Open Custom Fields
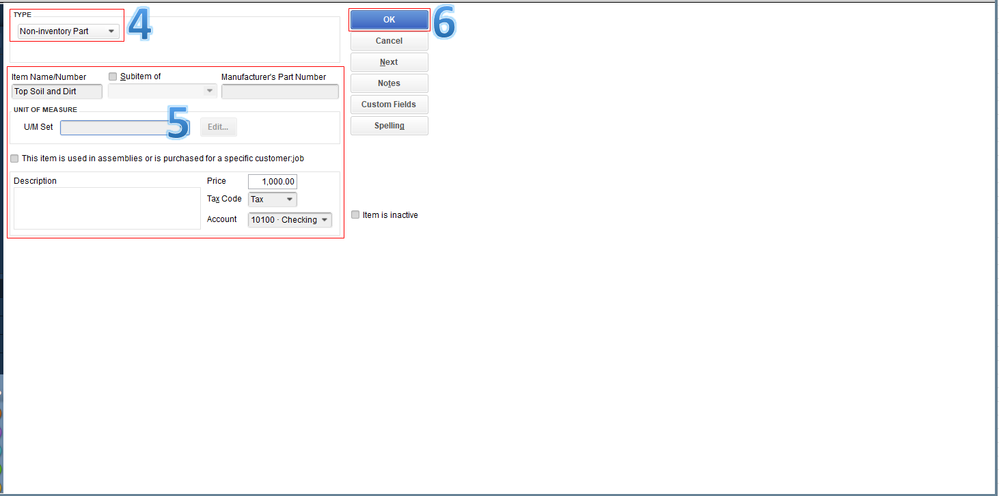Image resolution: width=999 pixels, height=496 pixels. click(x=389, y=104)
